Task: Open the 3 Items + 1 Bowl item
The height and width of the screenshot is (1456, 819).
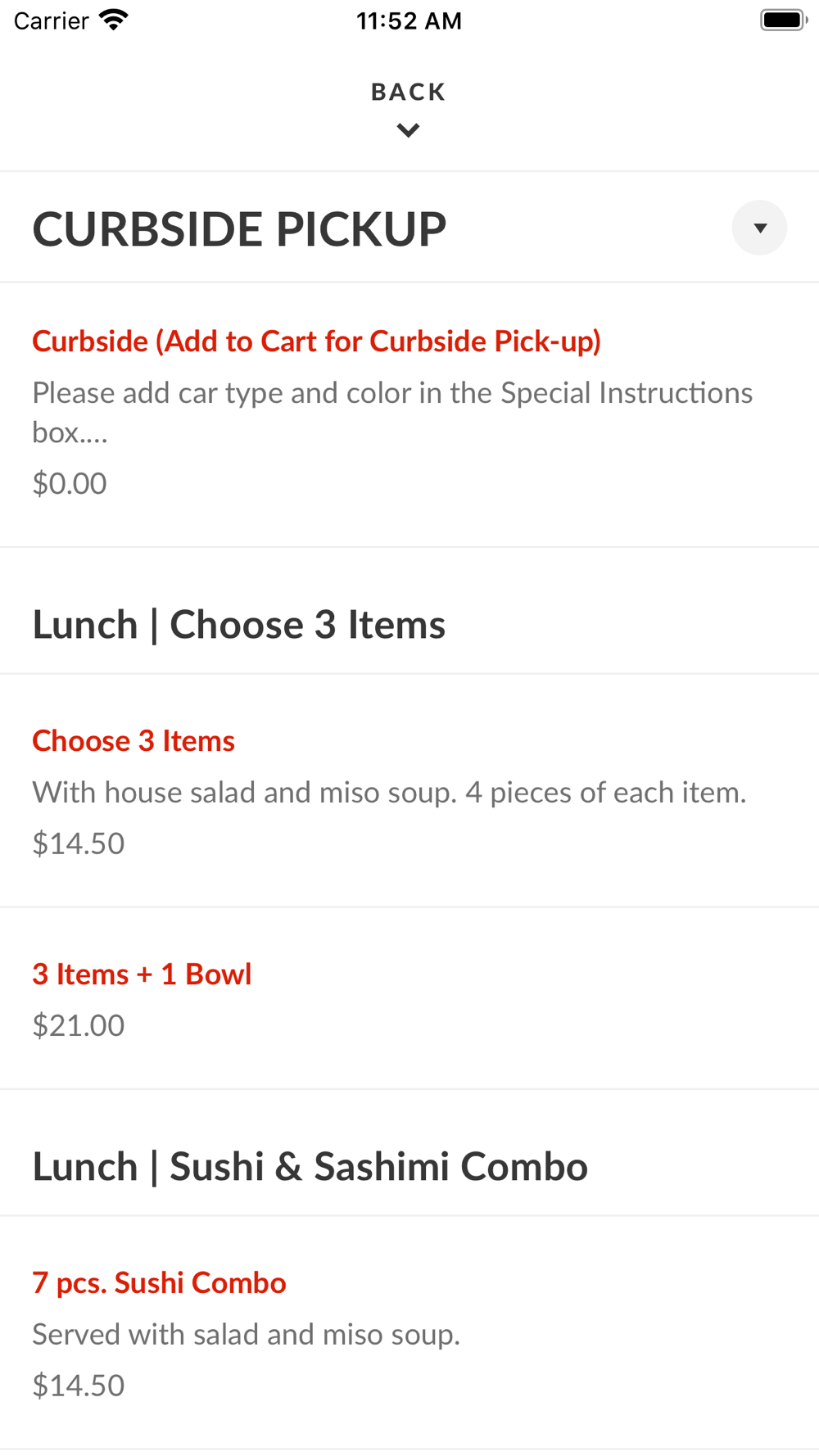Action: tap(142, 974)
